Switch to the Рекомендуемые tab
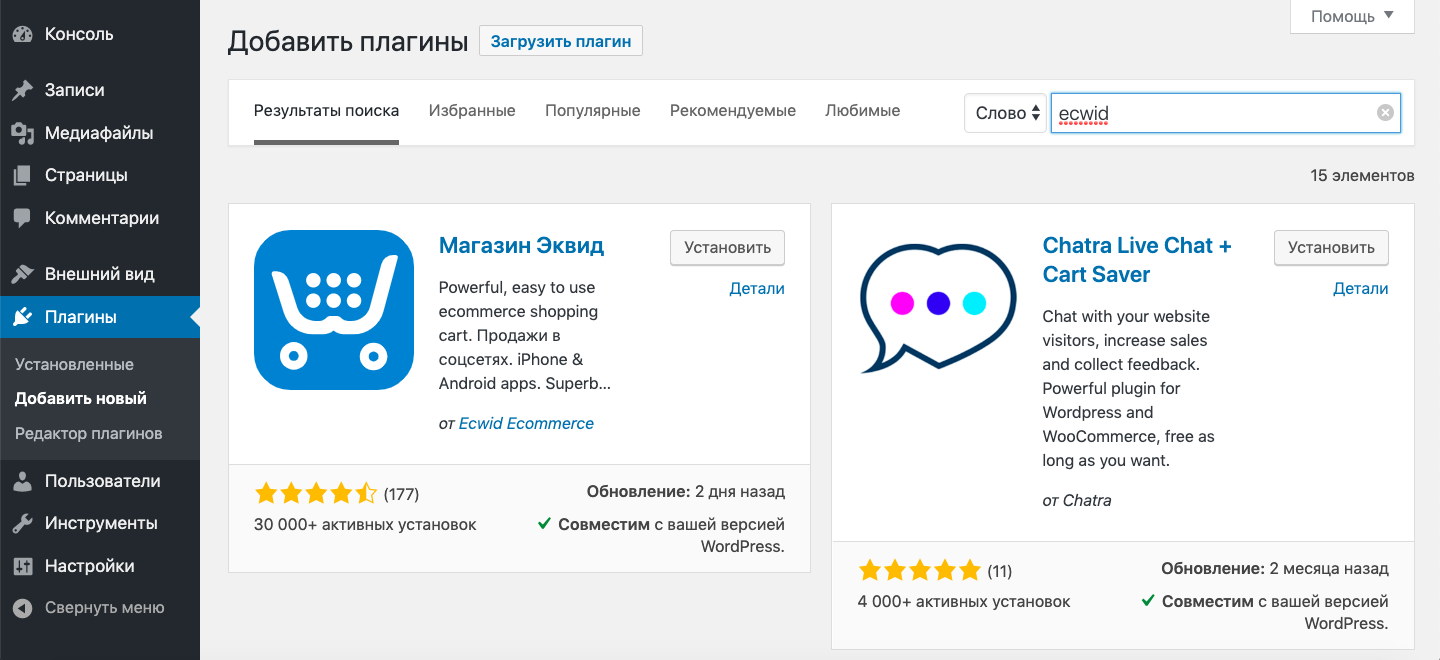 point(733,111)
